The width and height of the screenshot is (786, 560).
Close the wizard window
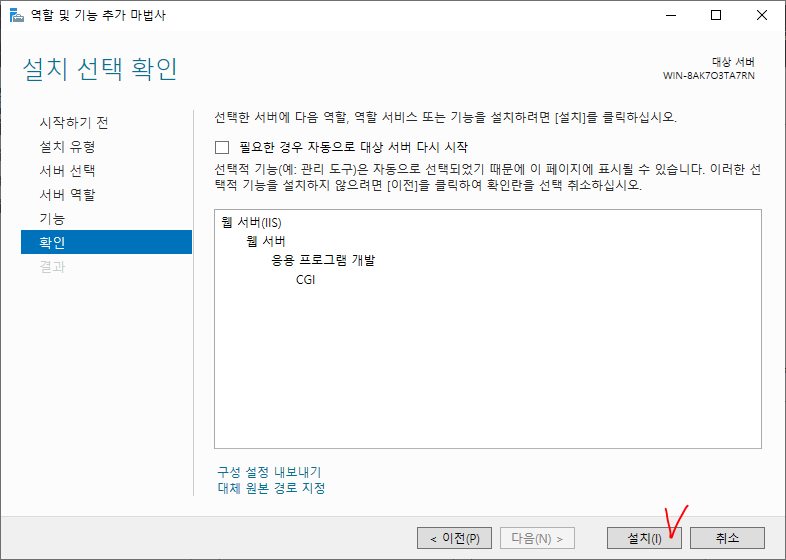[x=761, y=15]
